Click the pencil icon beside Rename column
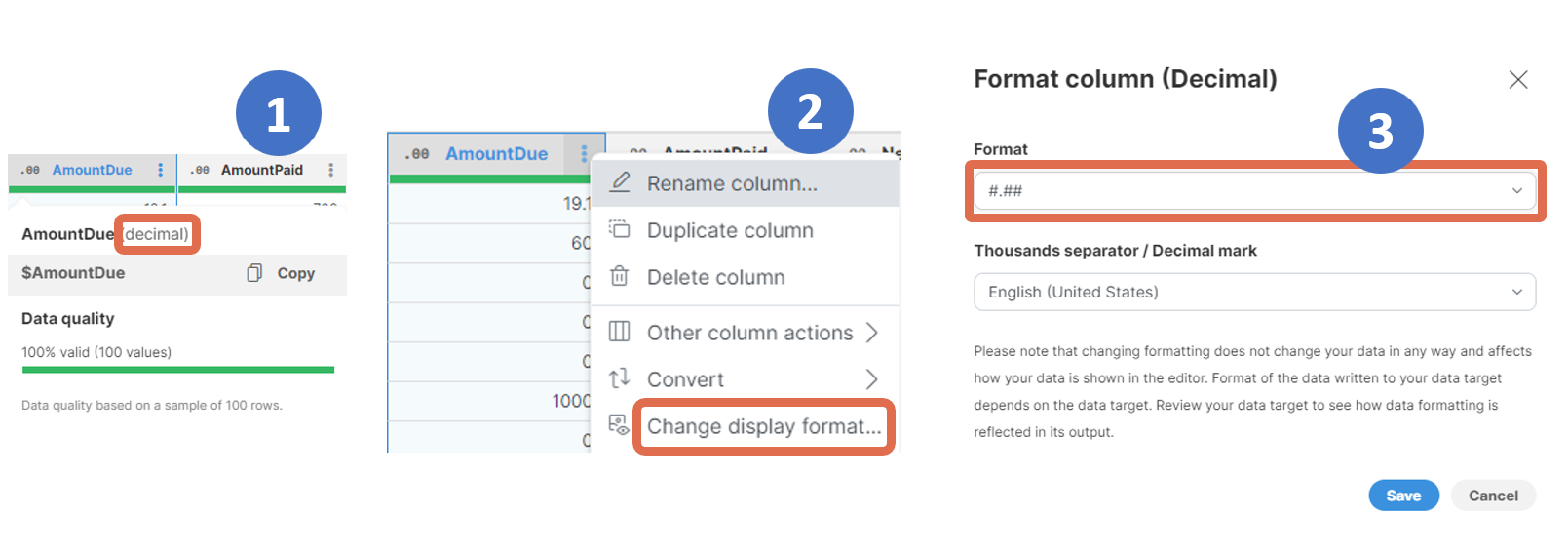Screen dimensions: 1568x555 click(620, 182)
